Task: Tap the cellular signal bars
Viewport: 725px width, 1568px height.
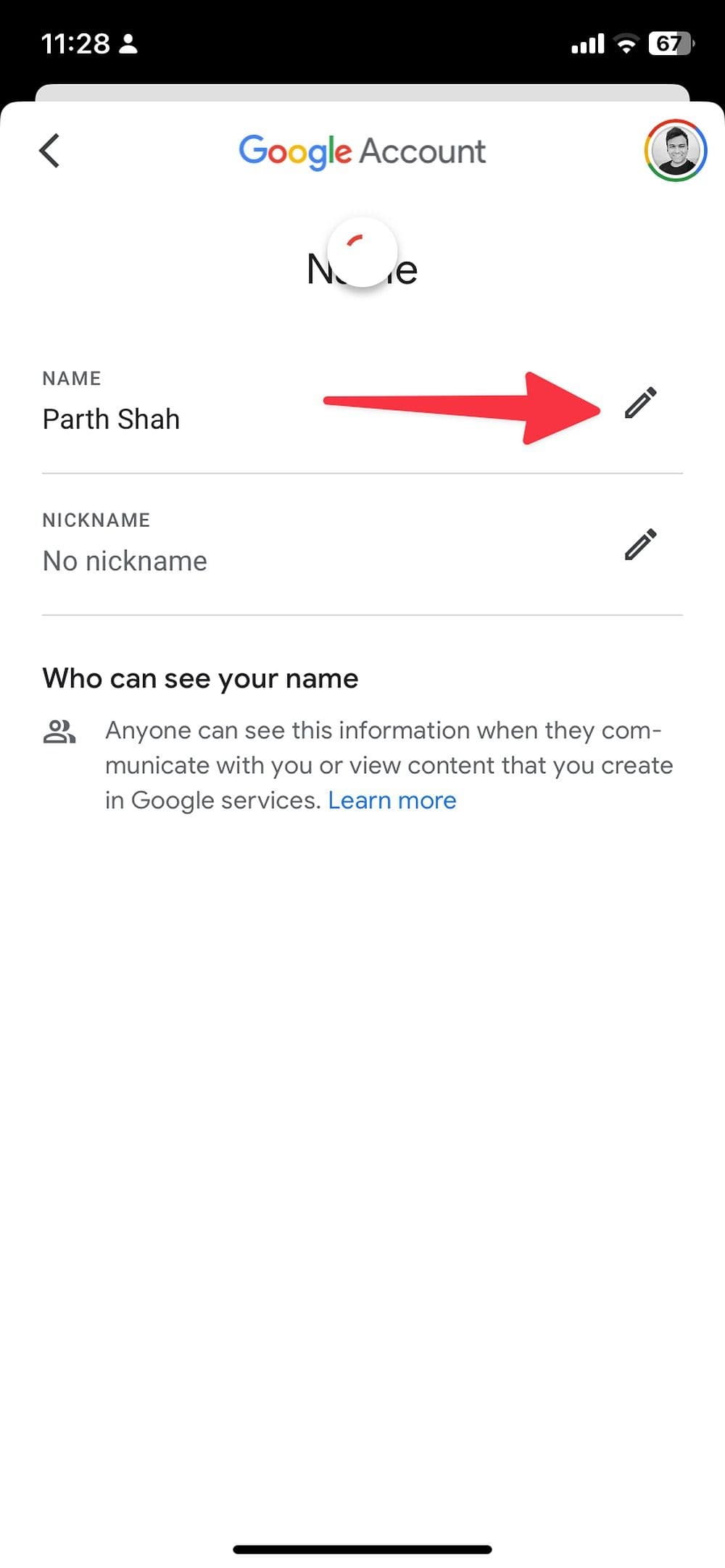Action: click(587, 44)
